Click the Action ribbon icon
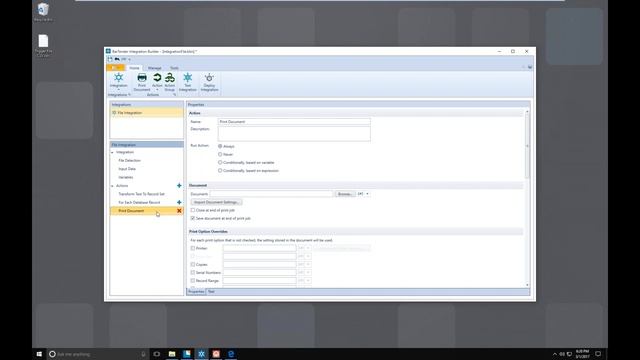 [x=157, y=78]
